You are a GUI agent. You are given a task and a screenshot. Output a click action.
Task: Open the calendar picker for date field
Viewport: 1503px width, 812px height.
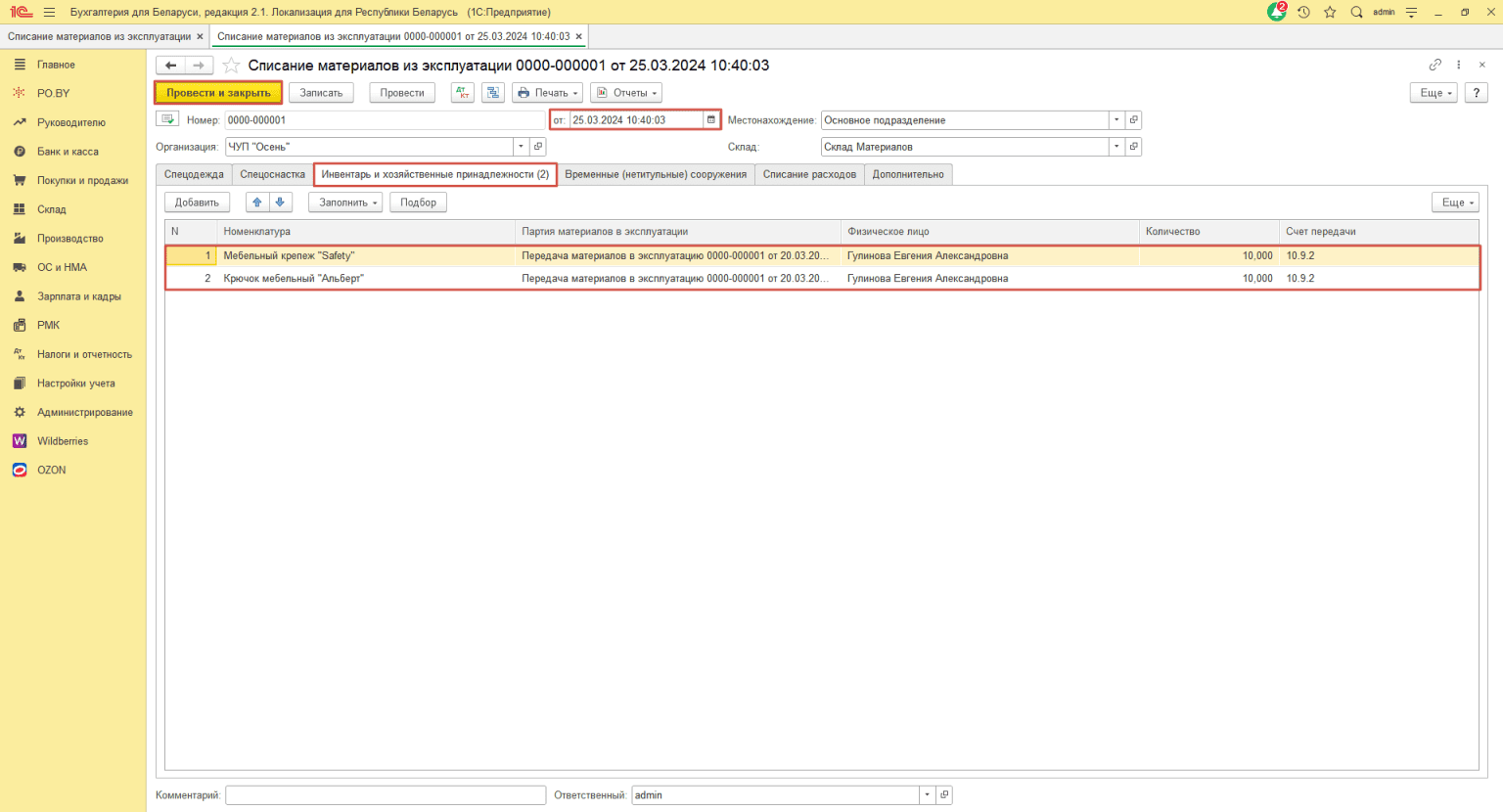(711, 120)
